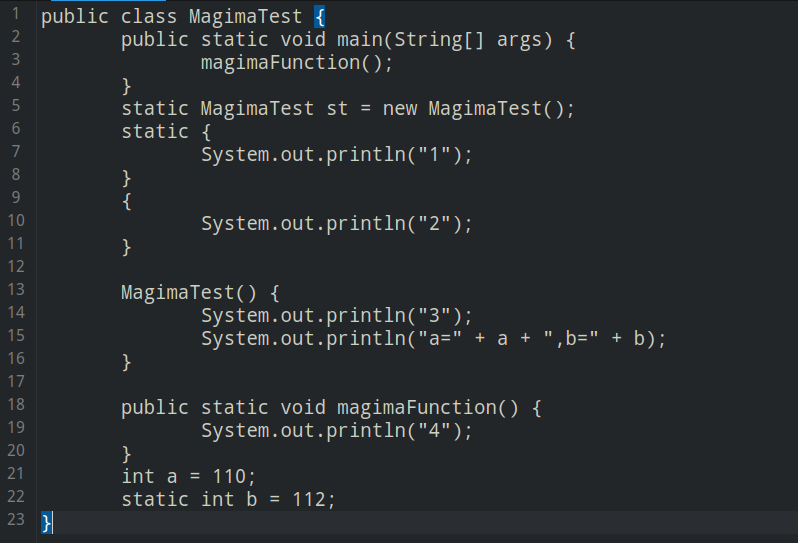Image resolution: width=798 pixels, height=543 pixels.
Task: Click line number 5 in the gutter
Action: point(15,105)
